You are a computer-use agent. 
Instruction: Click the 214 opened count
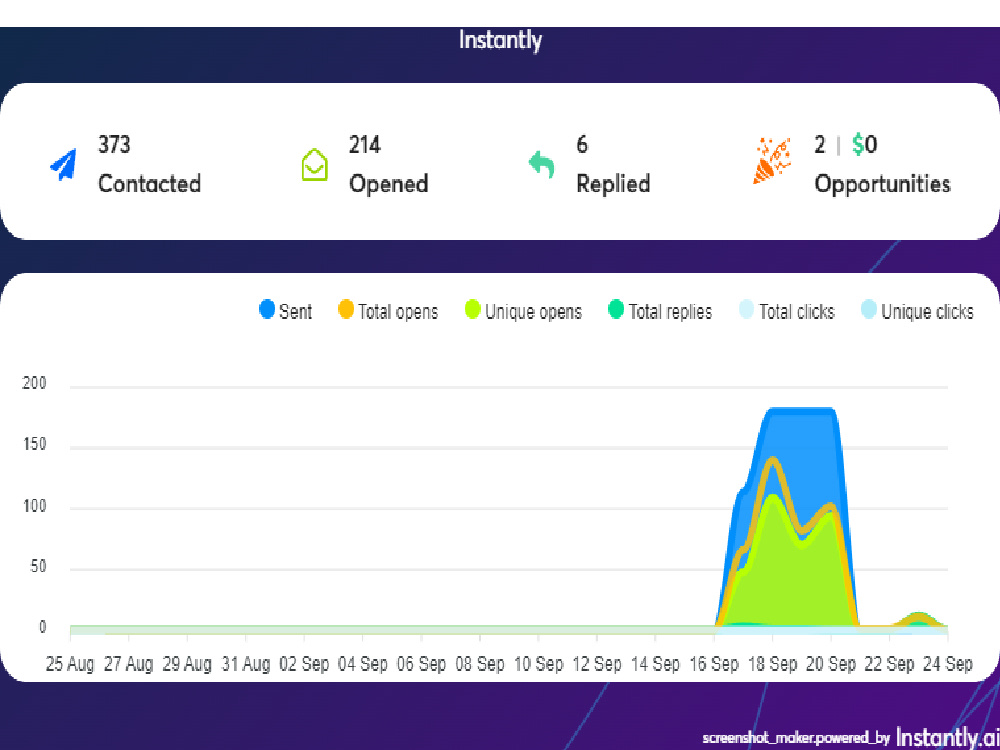[x=365, y=145]
